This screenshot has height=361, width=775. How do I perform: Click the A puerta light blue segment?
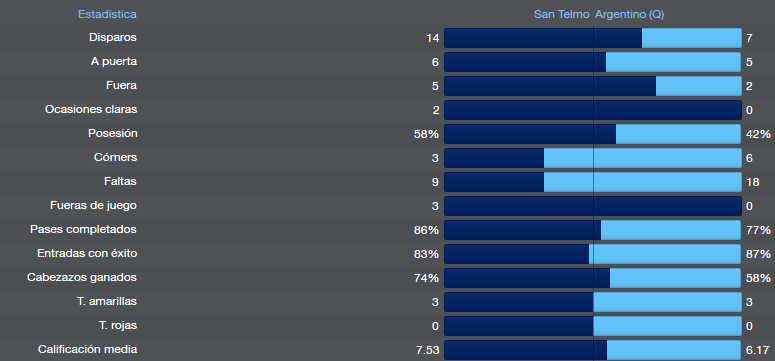674,62
